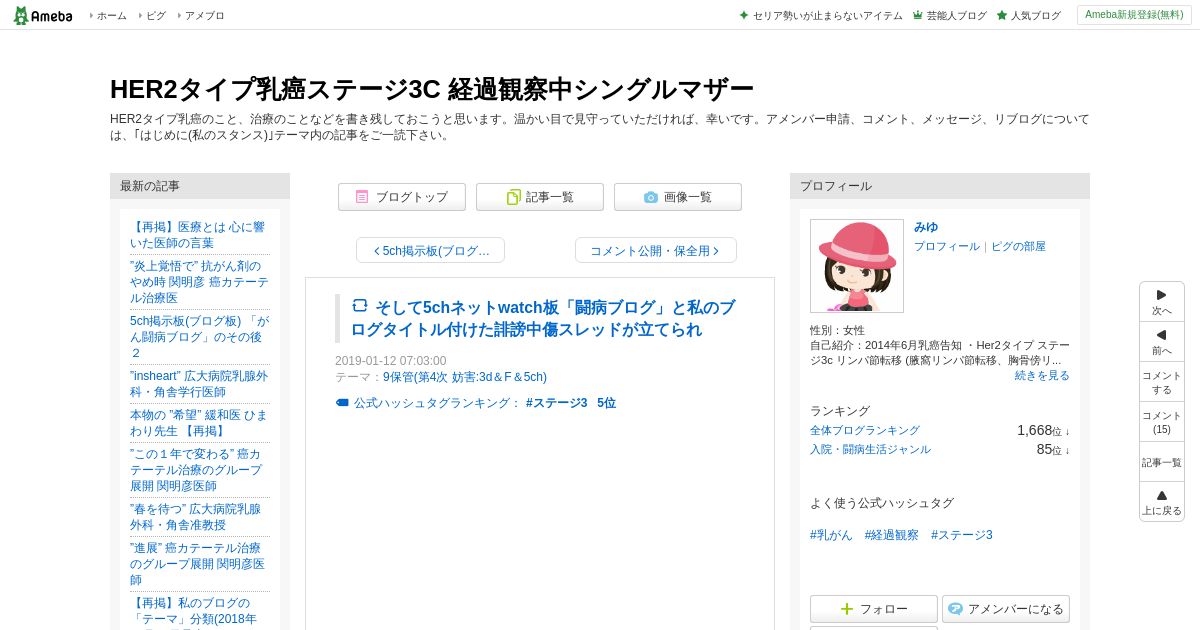This screenshot has height=630, width=1200.
Task: Expand profile with 続きを見る
Action: (x=1042, y=375)
